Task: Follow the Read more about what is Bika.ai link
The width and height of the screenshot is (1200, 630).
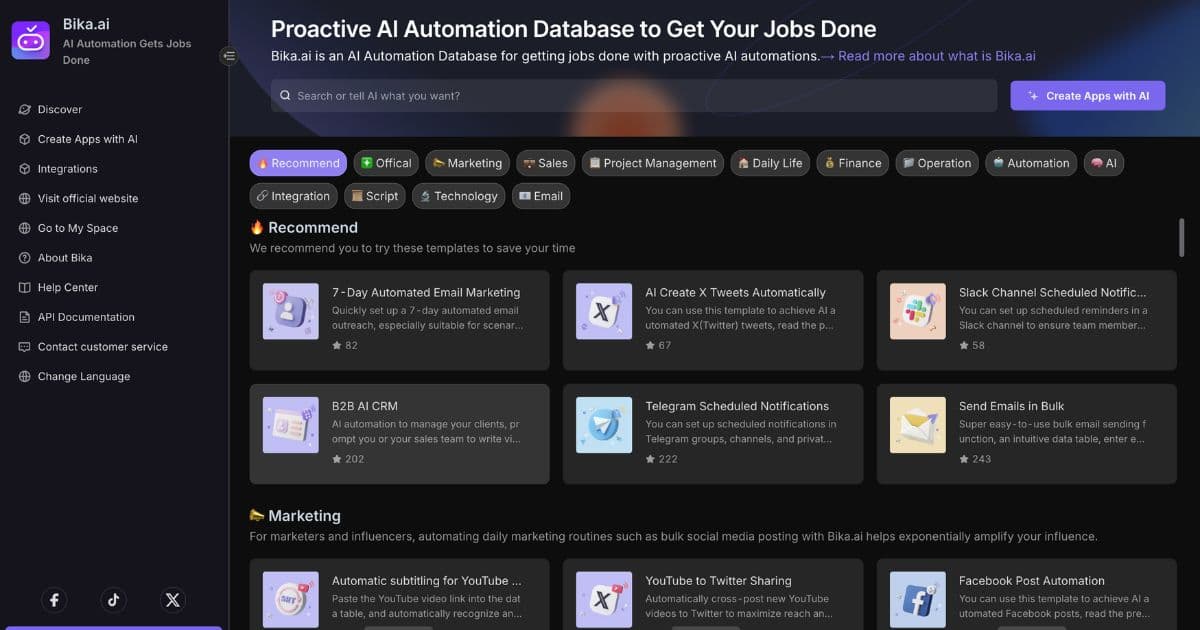Action: (937, 56)
